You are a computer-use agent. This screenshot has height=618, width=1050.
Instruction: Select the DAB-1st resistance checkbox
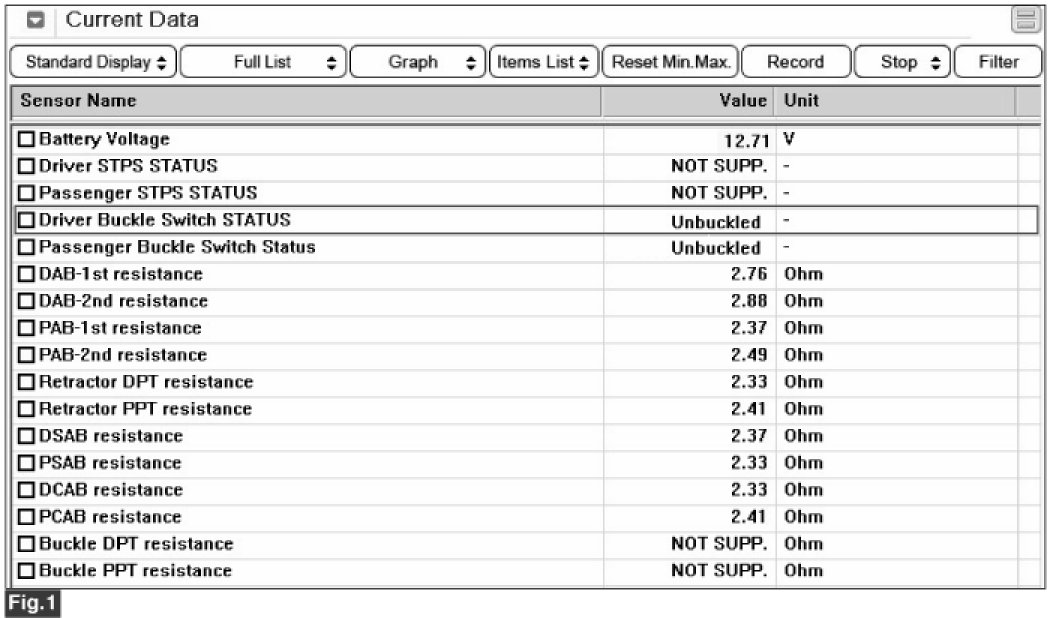[x=27, y=274]
